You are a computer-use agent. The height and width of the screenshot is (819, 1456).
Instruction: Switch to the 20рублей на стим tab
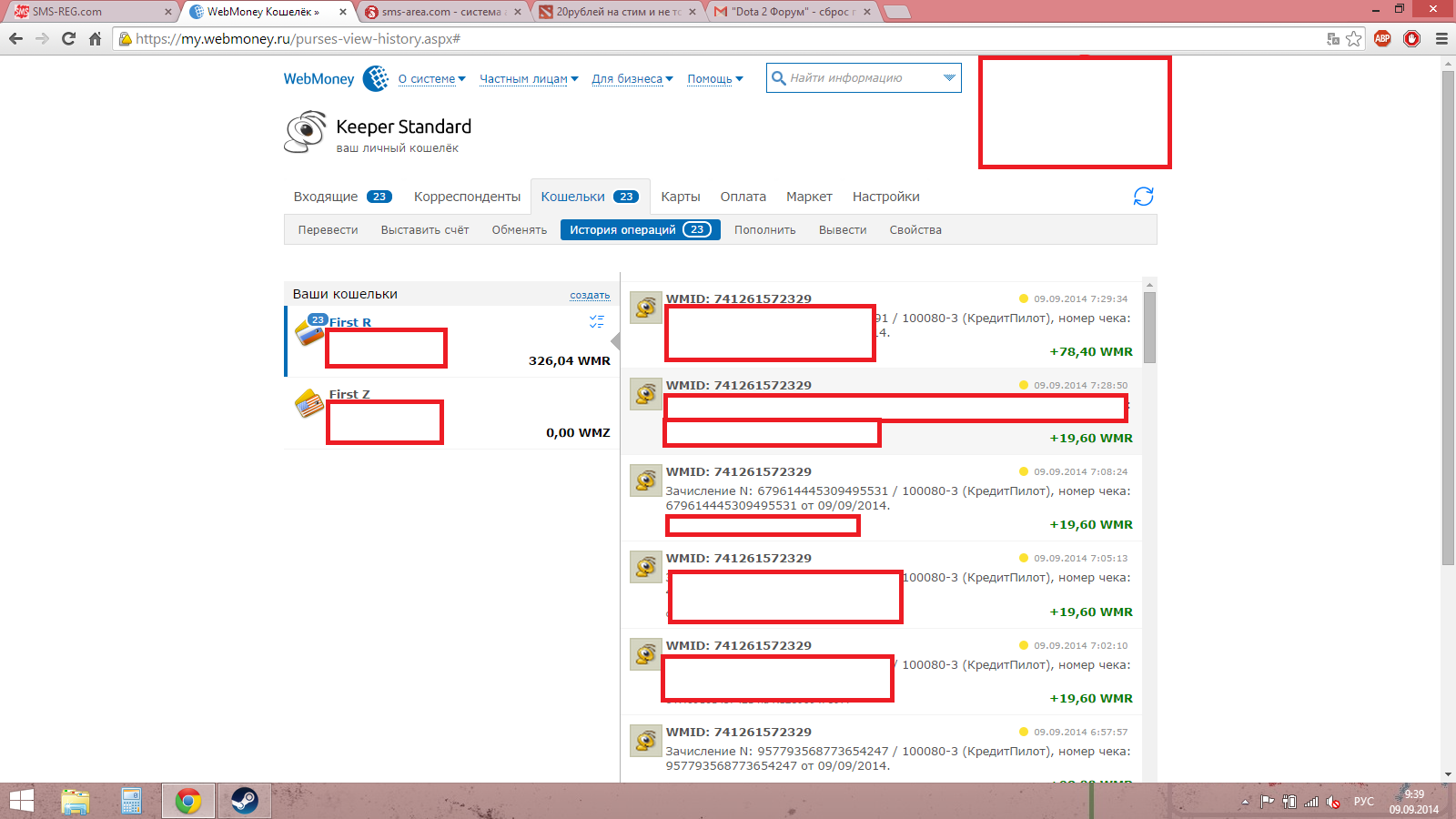coord(619,12)
